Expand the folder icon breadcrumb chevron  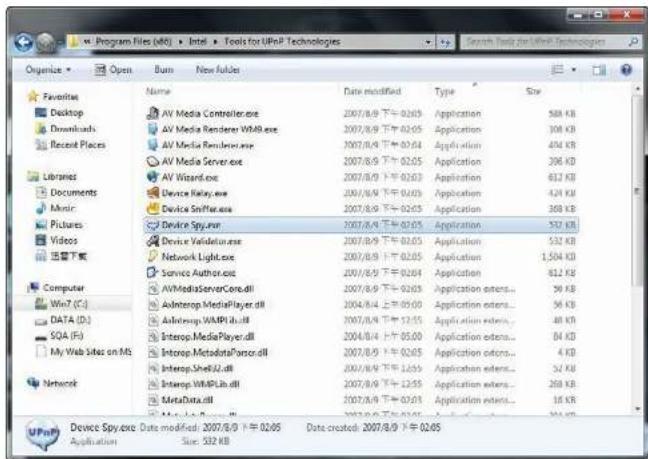click(87, 42)
